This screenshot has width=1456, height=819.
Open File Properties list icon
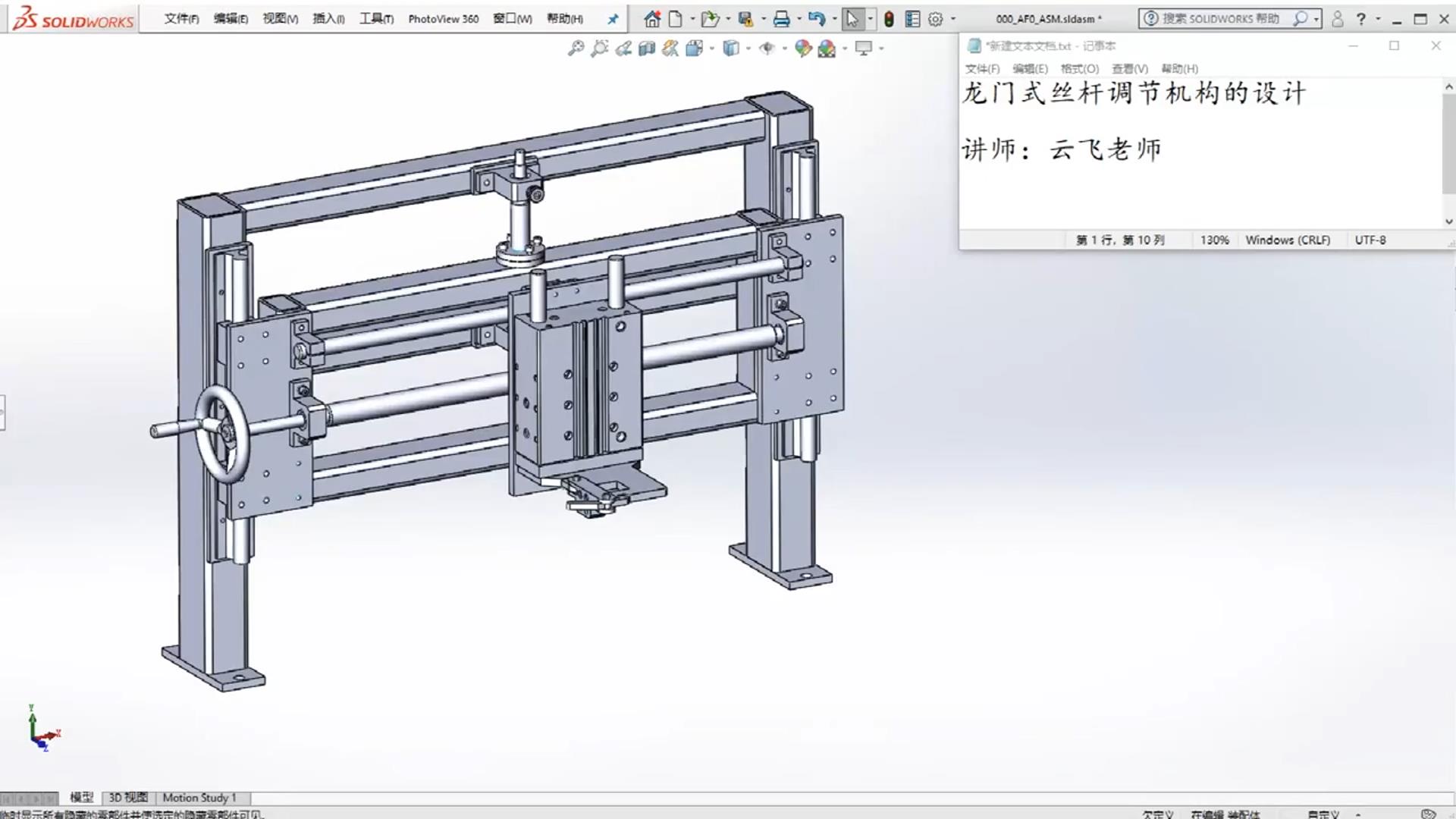coord(912,19)
